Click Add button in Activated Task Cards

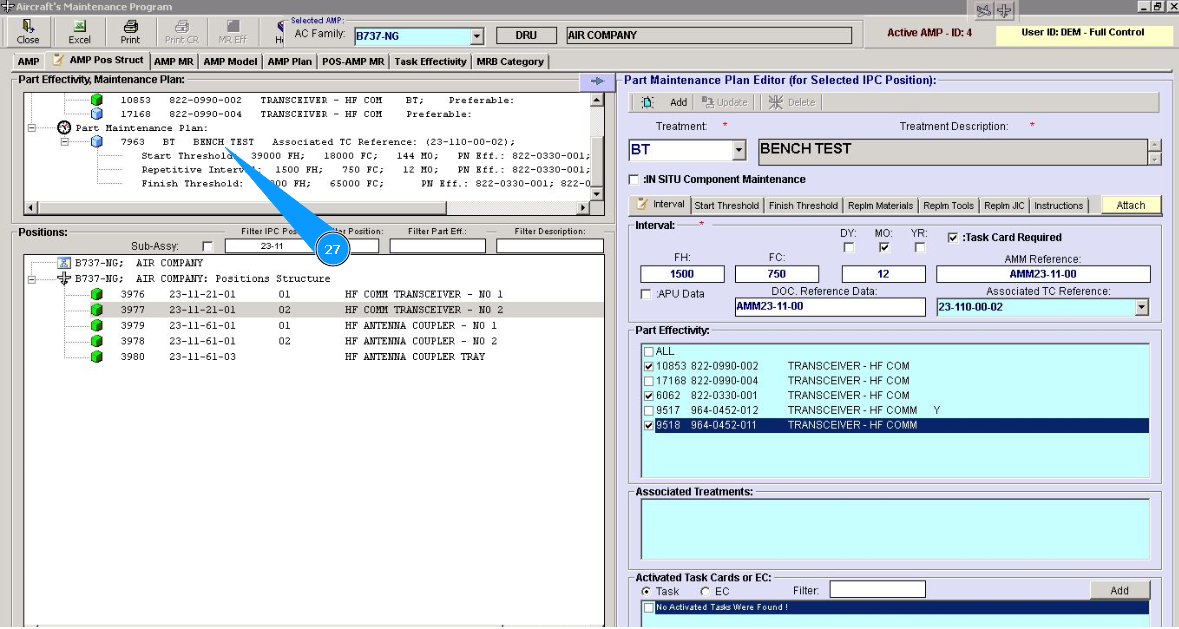tap(1119, 591)
